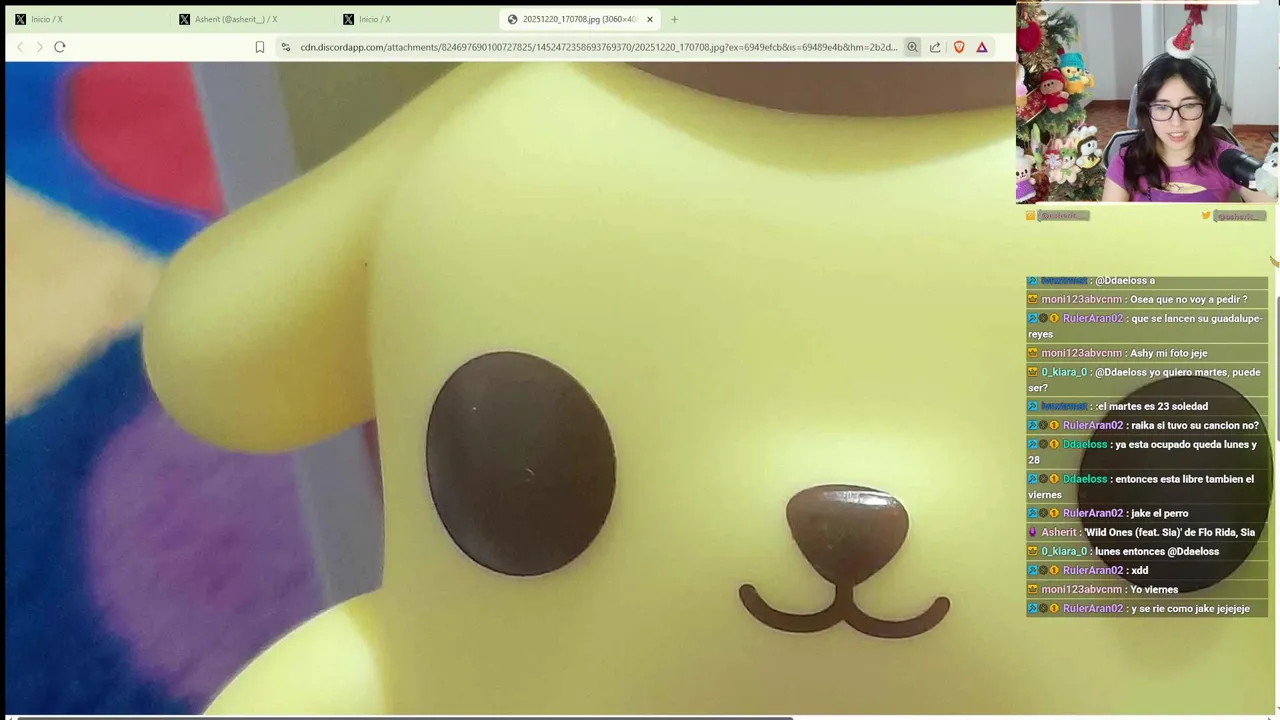Reload the current page
Image resolution: width=1280 pixels, height=720 pixels.
[x=60, y=47]
